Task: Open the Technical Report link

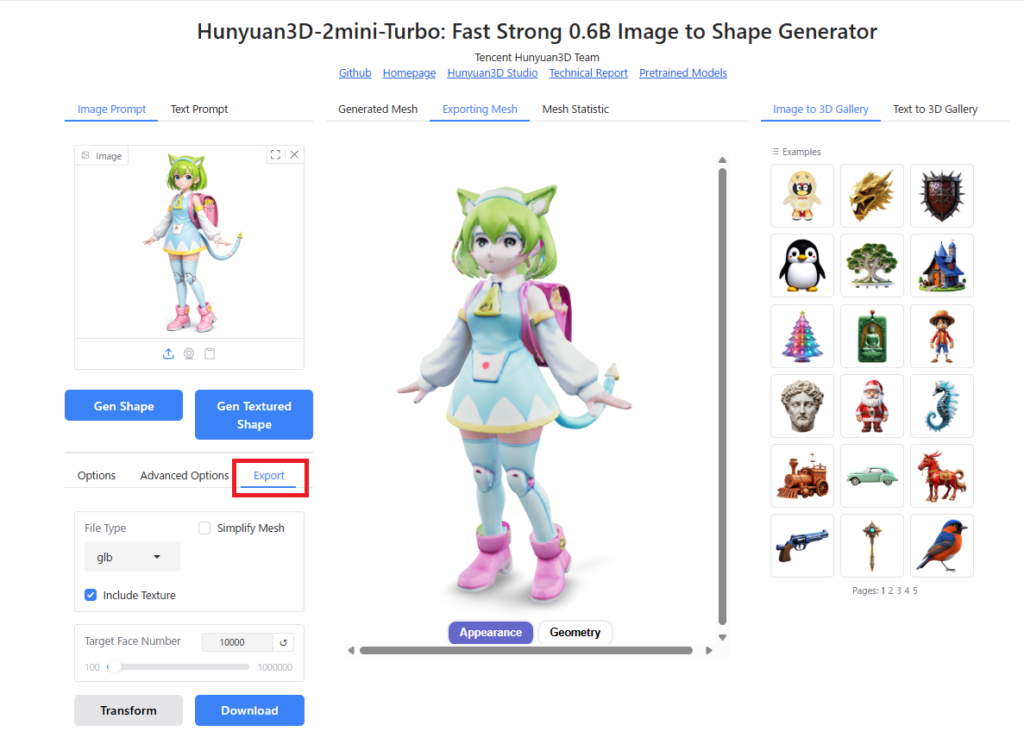Action: pyautogui.click(x=588, y=73)
